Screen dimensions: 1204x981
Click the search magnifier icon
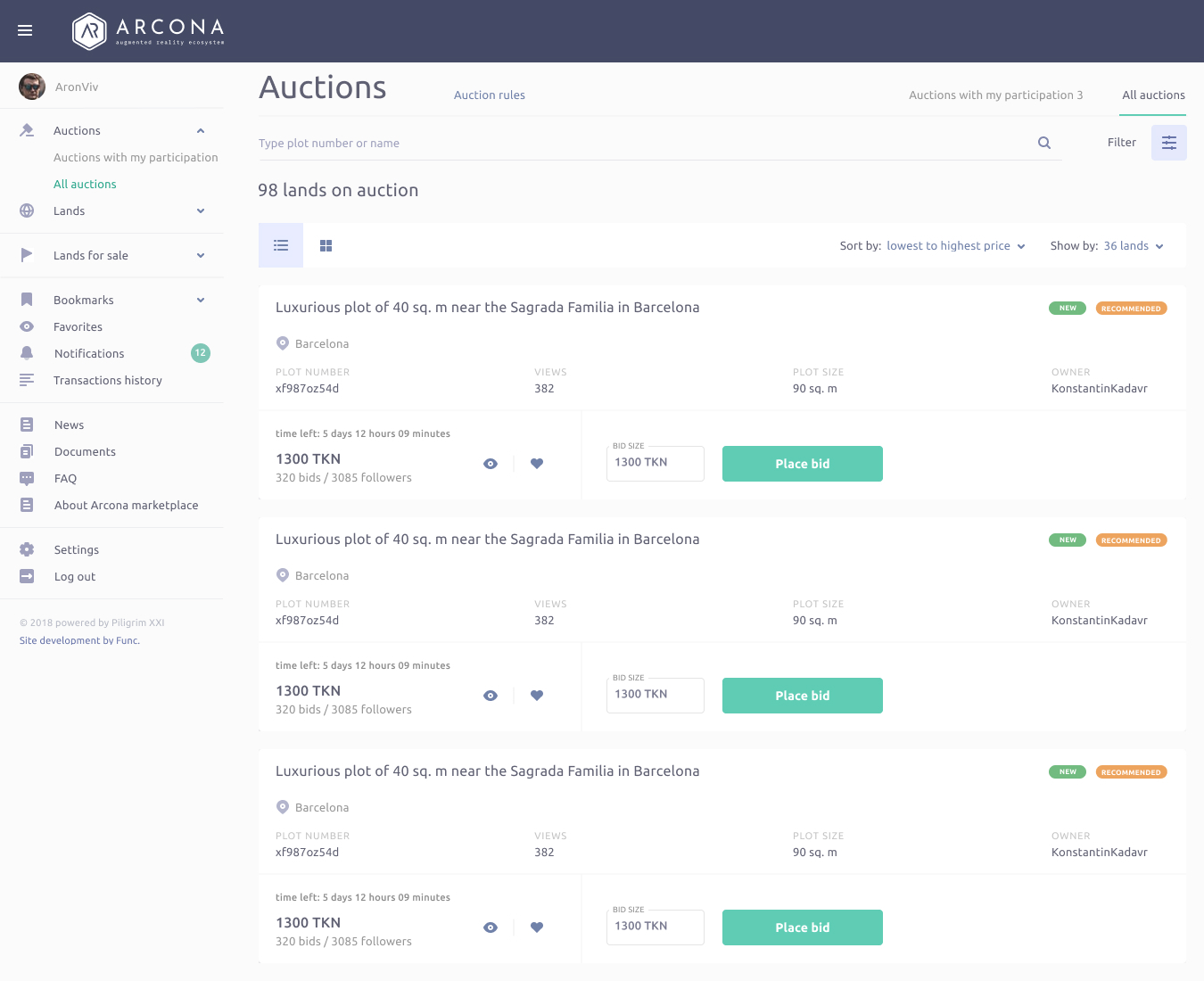(x=1043, y=143)
